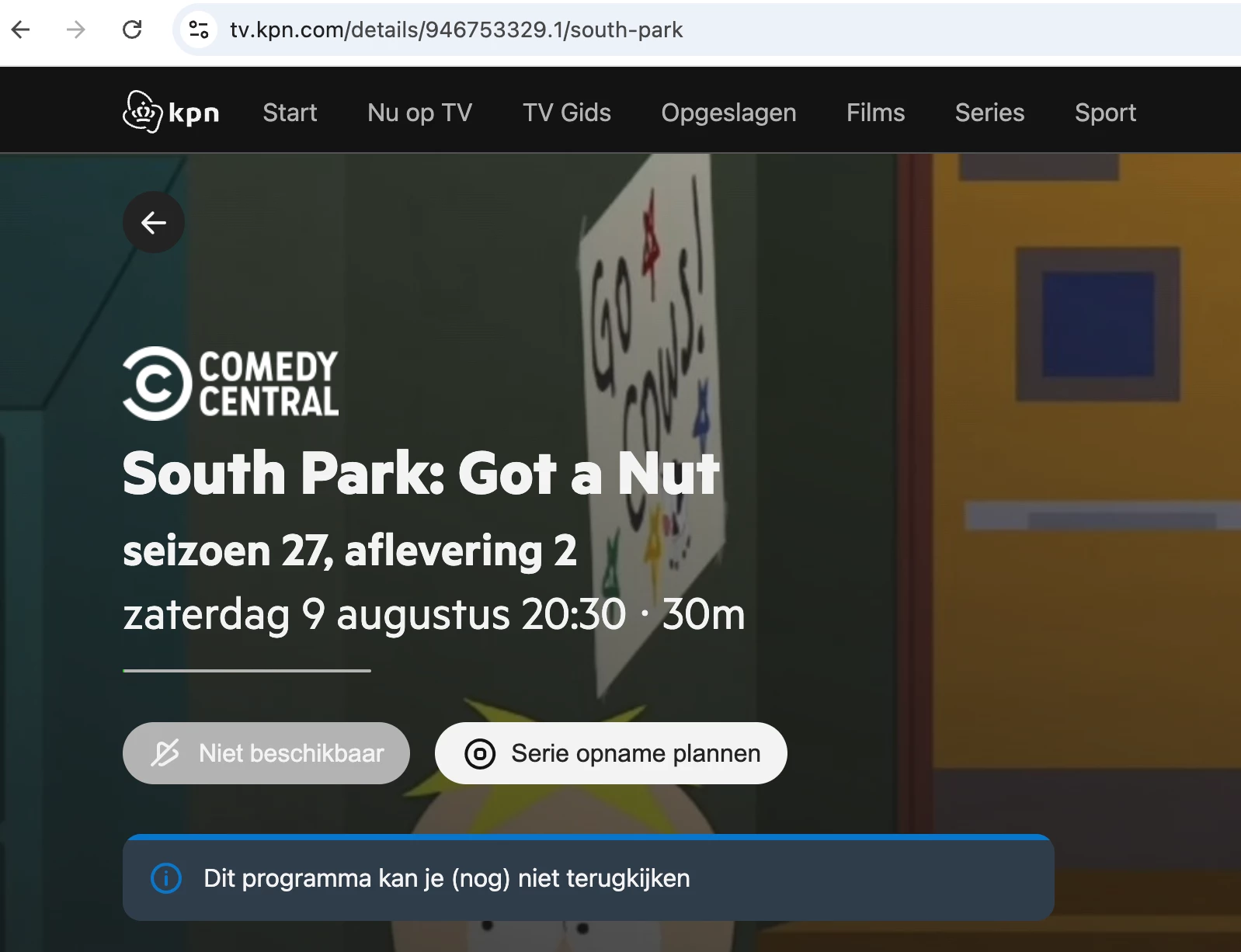Open the TV Gids page
The width and height of the screenshot is (1241, 952).
[567, 113]
